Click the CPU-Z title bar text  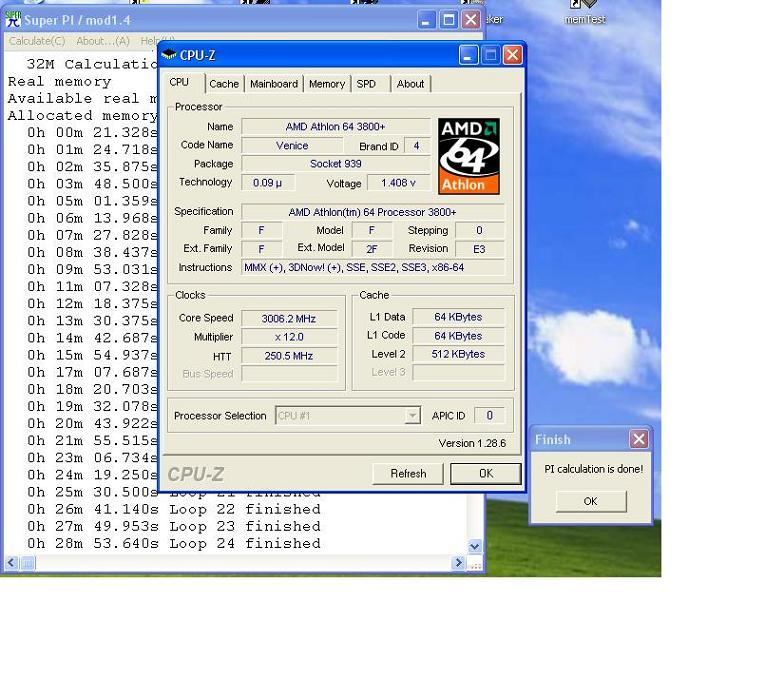coord(198,55)
